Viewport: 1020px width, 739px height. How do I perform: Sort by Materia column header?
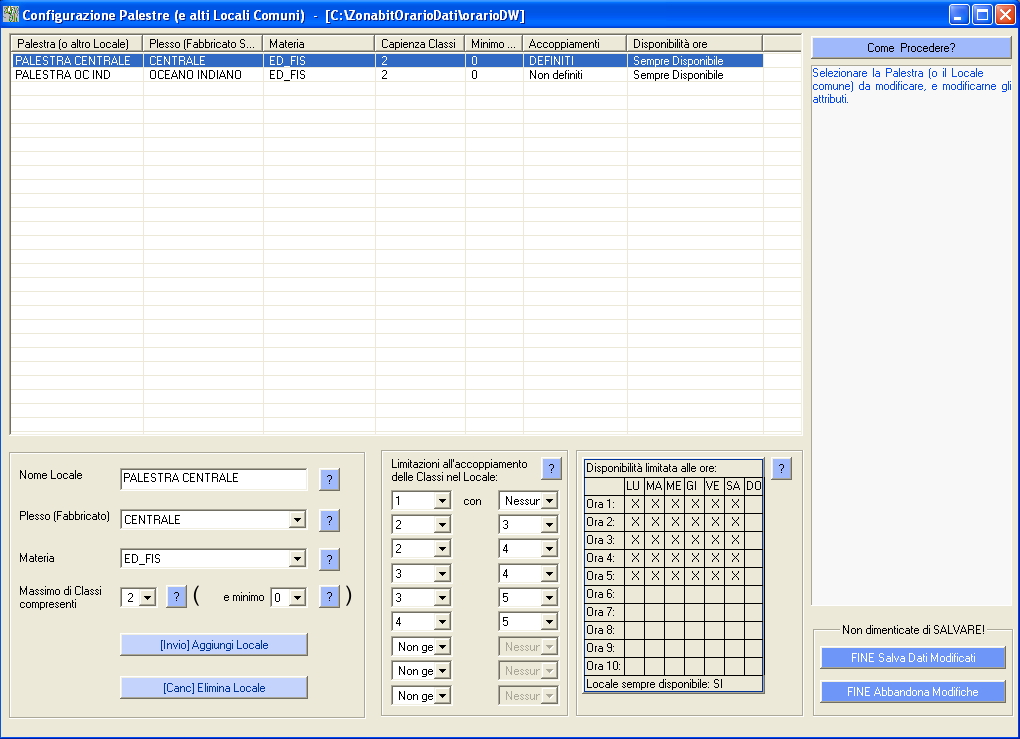tap(319, 44)
